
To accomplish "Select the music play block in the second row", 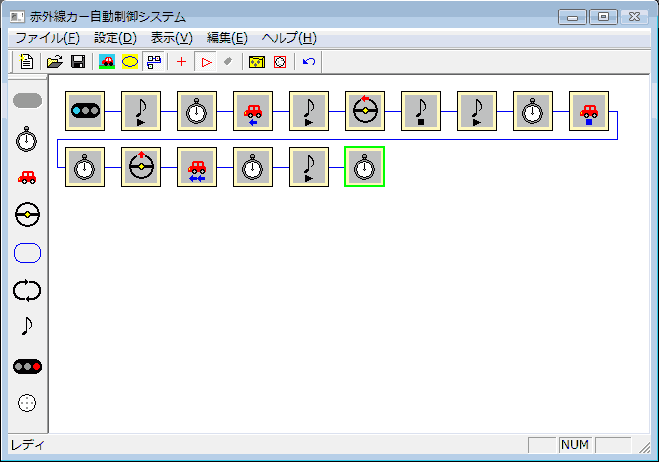I will pyautogui.click(x=309, y=167).
